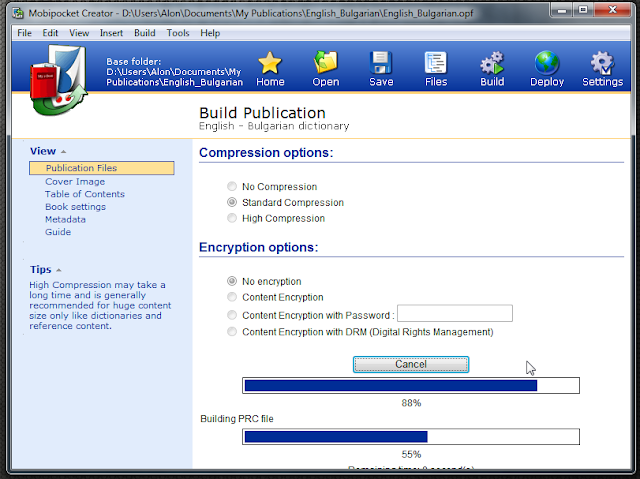Maximize the Mobipocket Creator window

[583, 10]
